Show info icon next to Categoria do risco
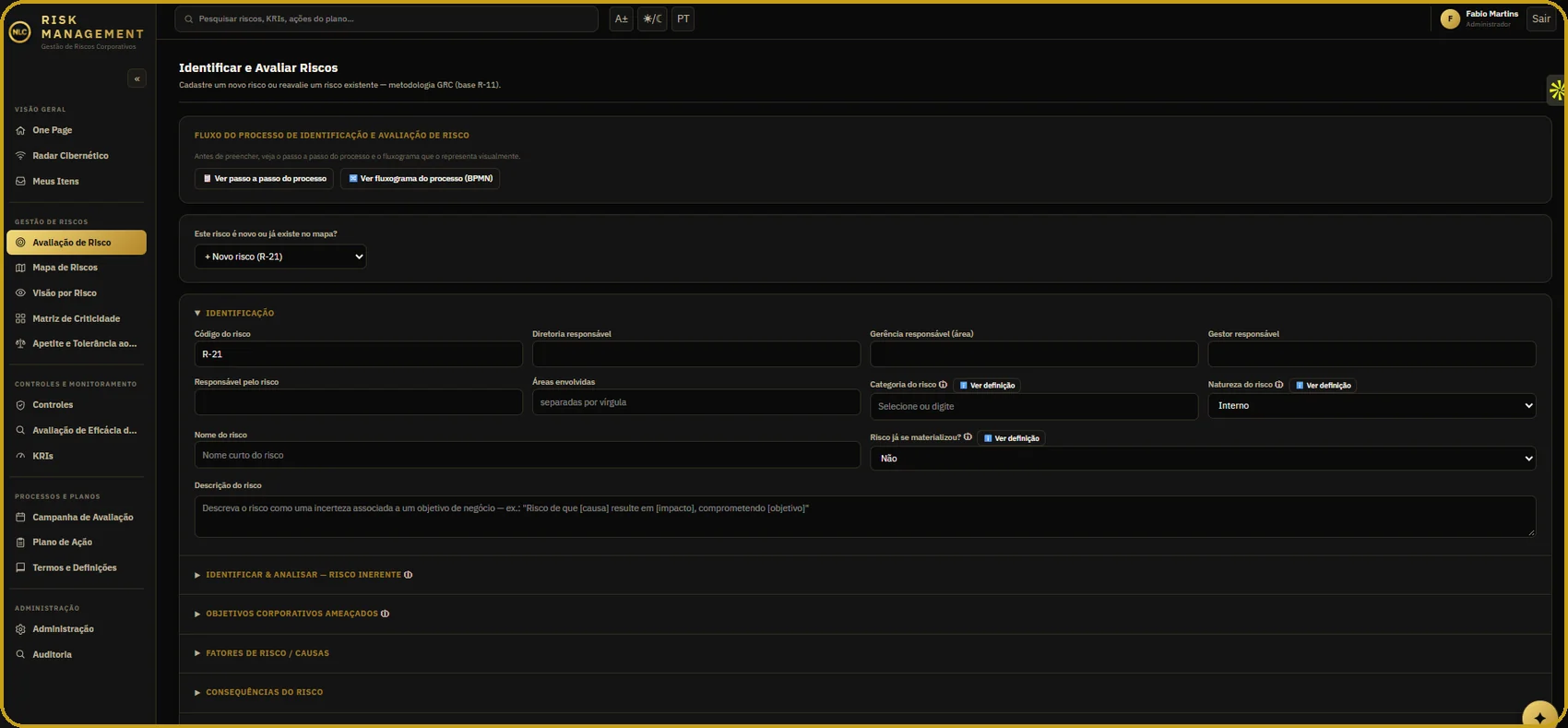 point(943,385)
